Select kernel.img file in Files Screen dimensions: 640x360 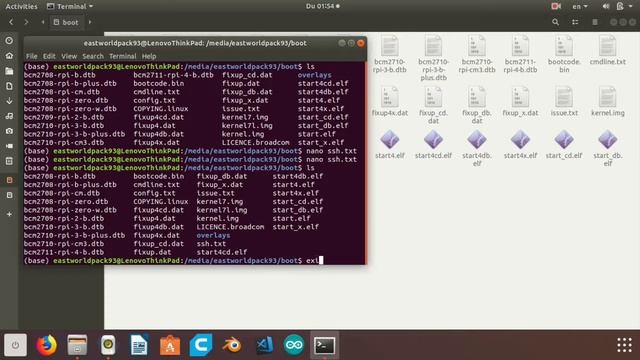pos(607,101)
